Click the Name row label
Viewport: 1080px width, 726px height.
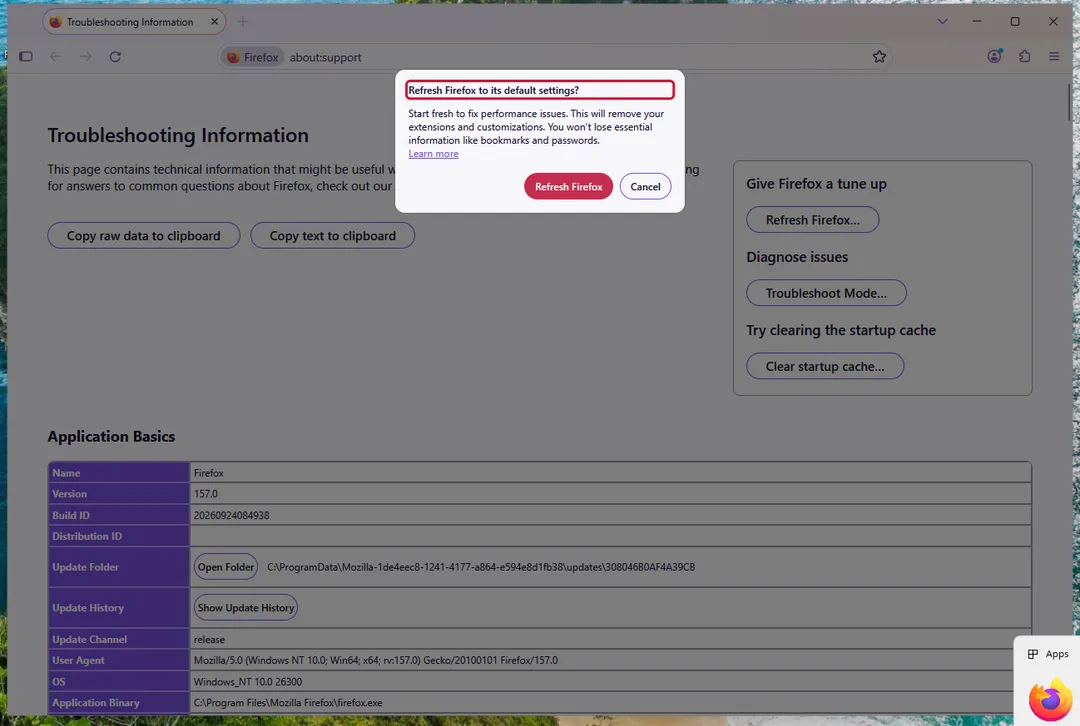[x=66, y=473]
